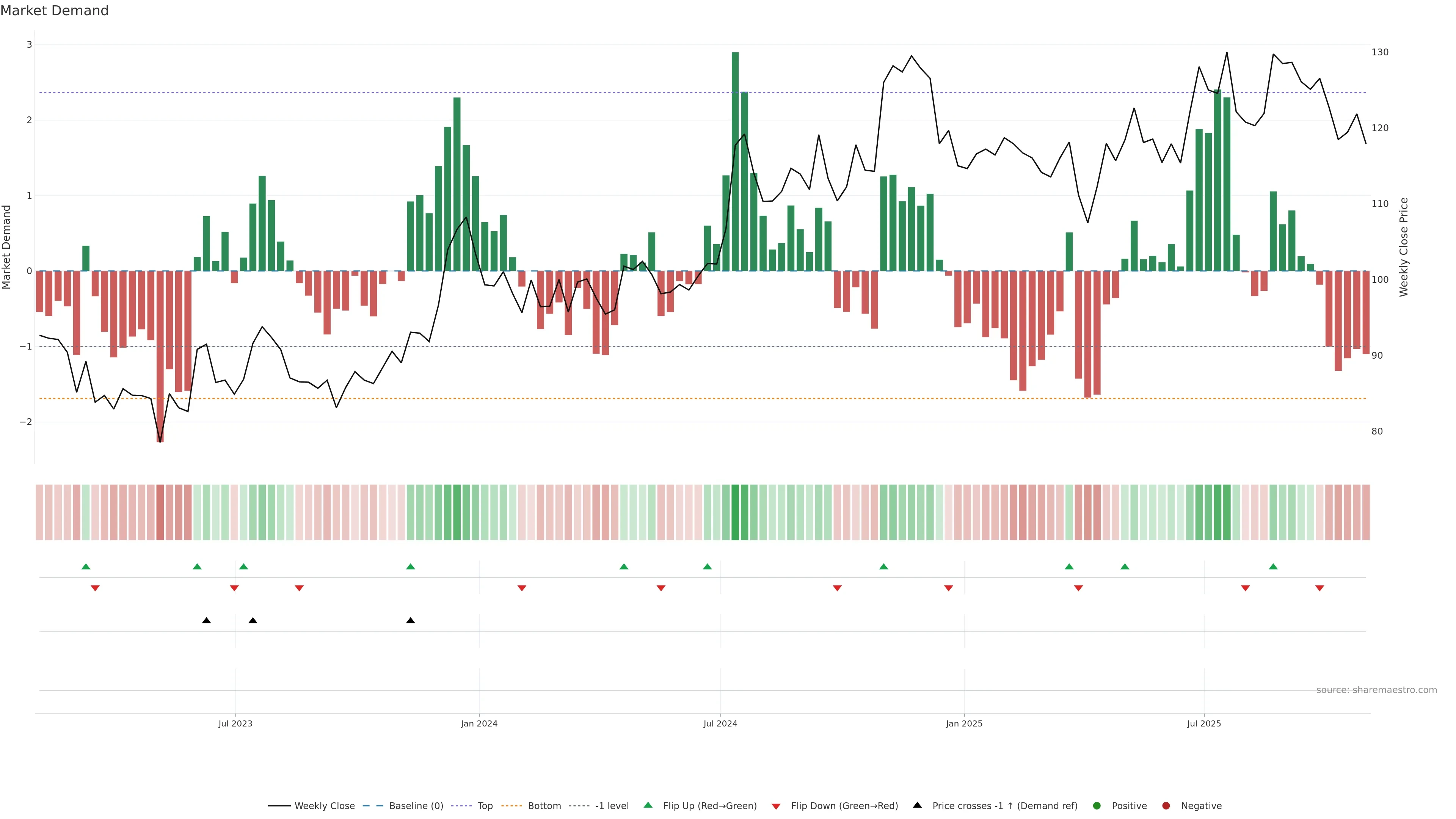The image size is (1456, 819).
Task: Click the Jul 2023 x-axis label
Action: (235, 723)
